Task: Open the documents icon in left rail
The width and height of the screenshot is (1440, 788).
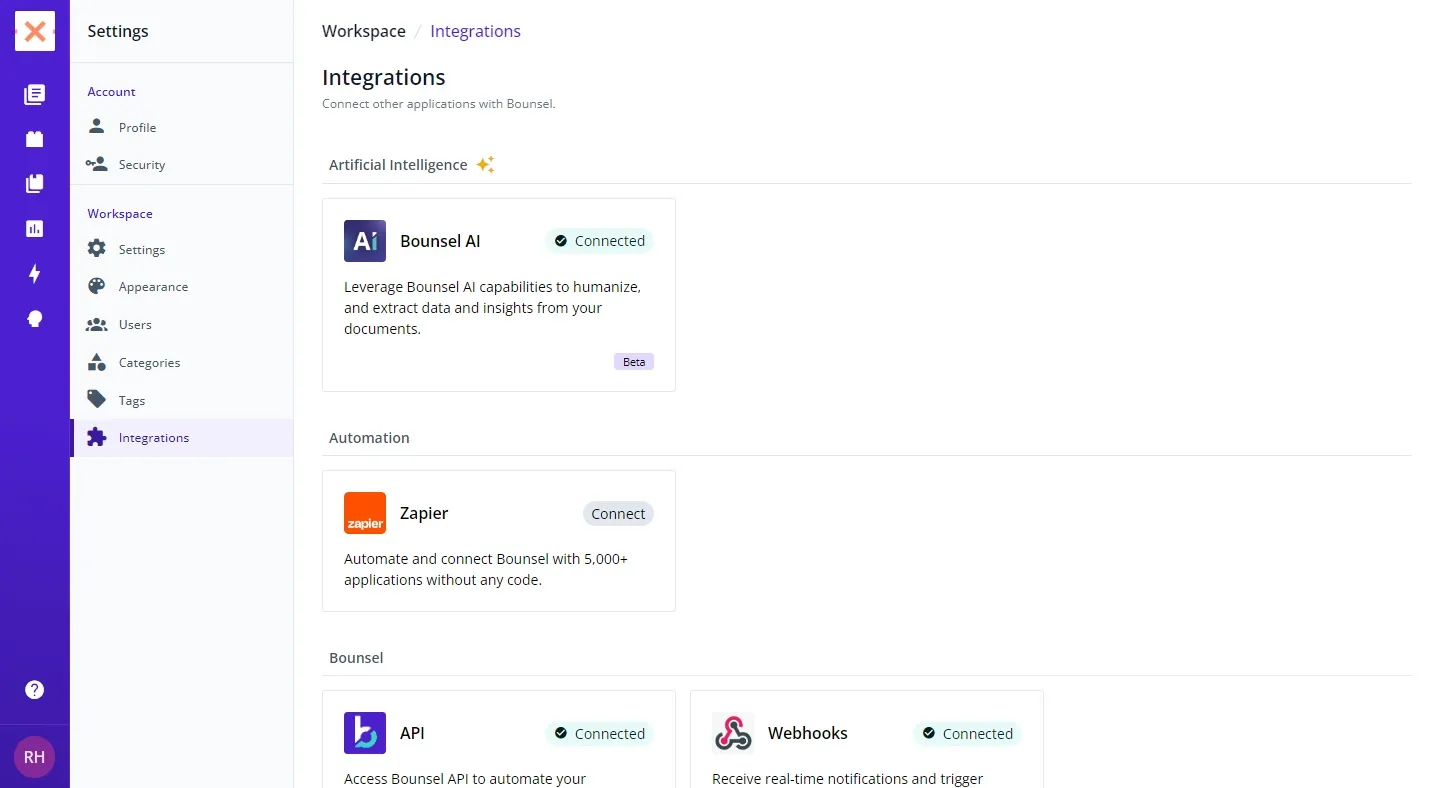Action: [x=35, y=95]
